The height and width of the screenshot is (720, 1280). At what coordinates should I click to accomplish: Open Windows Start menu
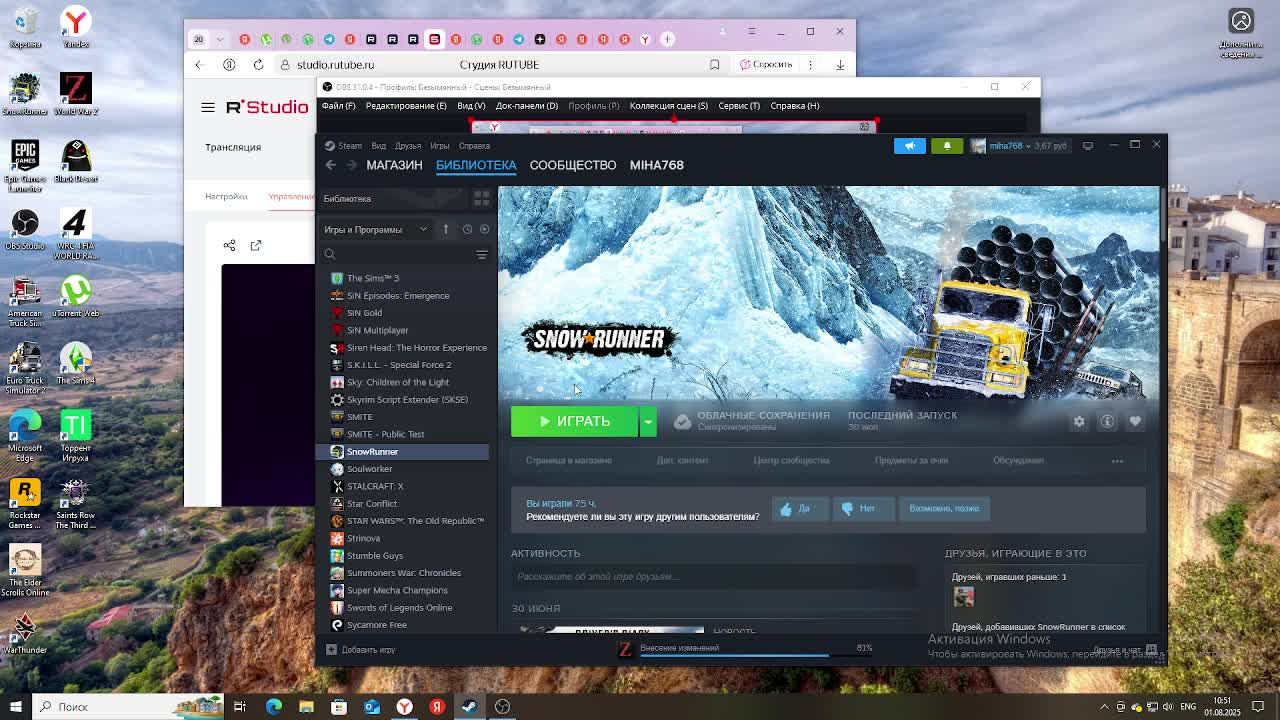pyautogui.click(x=15, y=707)
